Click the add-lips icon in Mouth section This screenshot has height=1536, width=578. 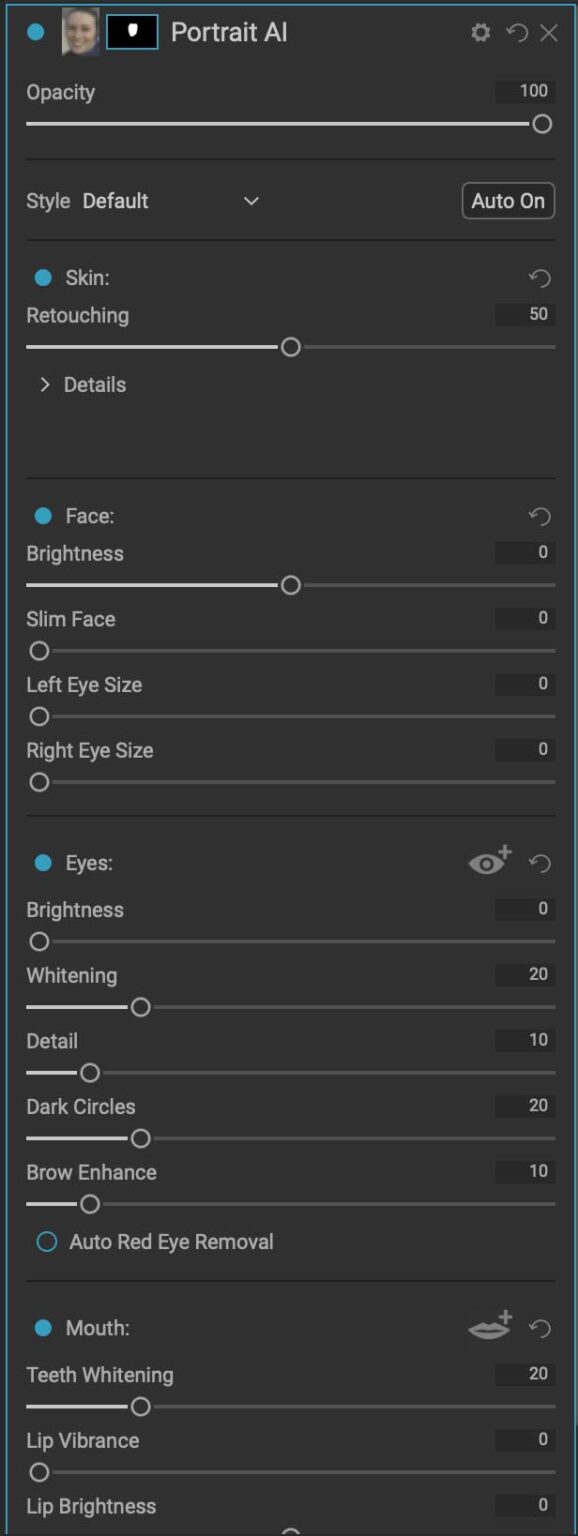487,1327
